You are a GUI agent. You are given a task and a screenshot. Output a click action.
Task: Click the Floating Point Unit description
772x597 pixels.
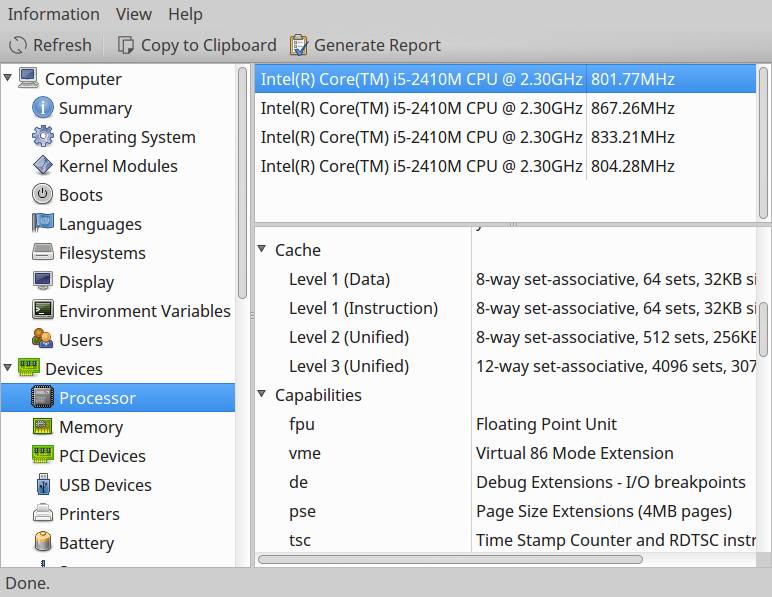pos(546,424)
